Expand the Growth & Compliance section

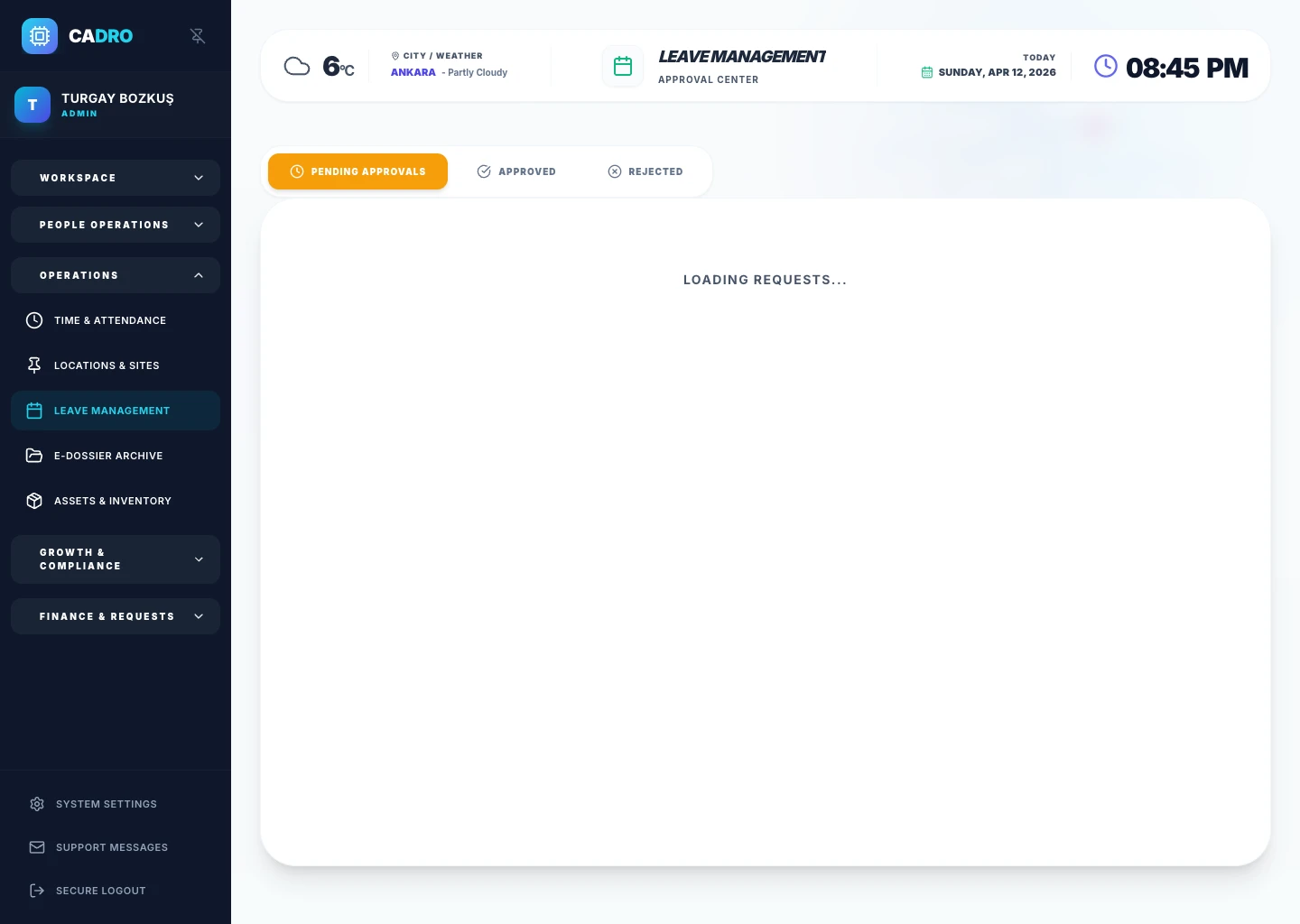tap(116, 559)
